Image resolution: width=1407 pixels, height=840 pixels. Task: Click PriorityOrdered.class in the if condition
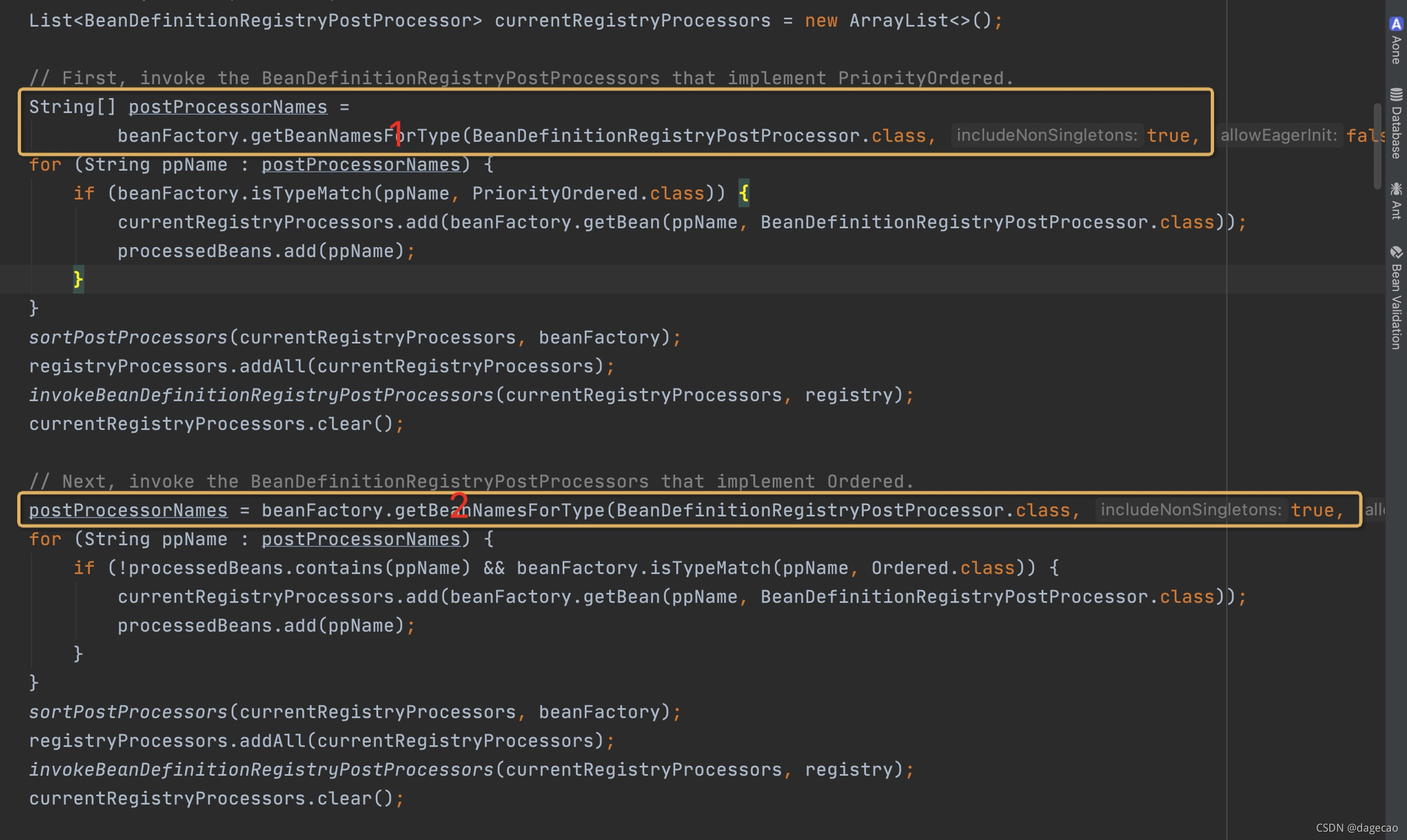point(588,193)
